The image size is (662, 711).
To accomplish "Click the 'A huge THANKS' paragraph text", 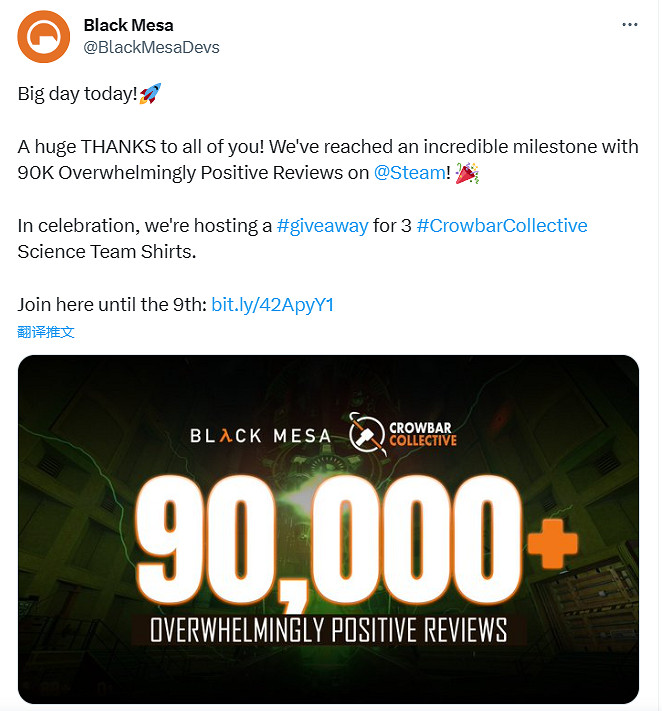I will [300, 146].
